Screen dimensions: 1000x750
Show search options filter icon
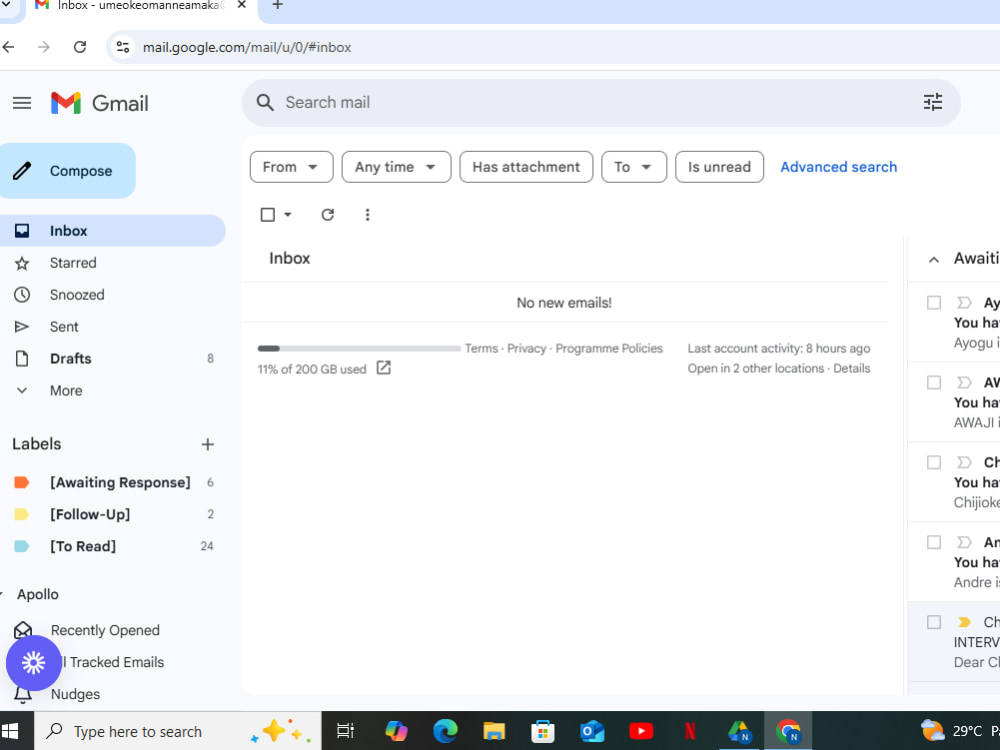coord(932,102)
